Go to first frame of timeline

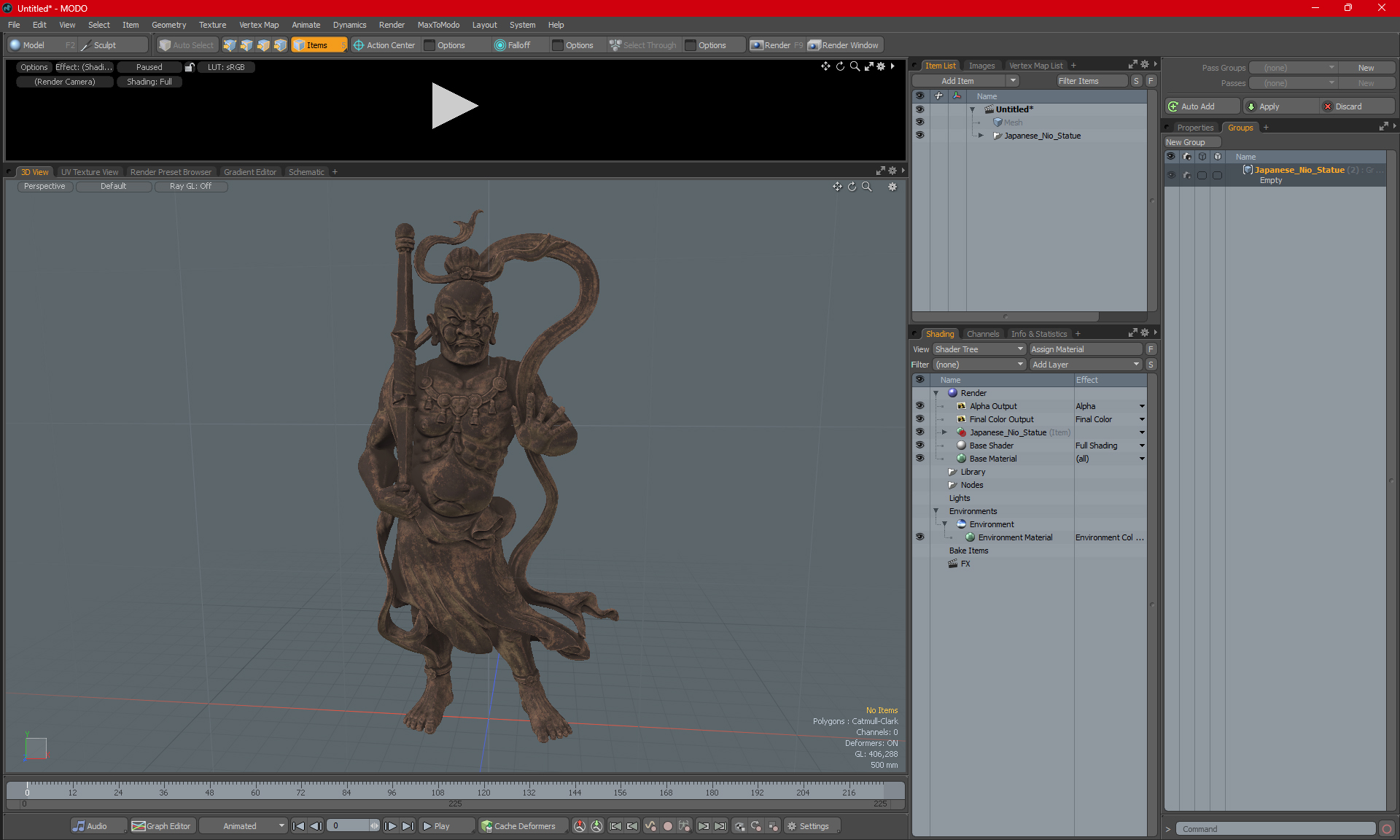coord(298,826)
